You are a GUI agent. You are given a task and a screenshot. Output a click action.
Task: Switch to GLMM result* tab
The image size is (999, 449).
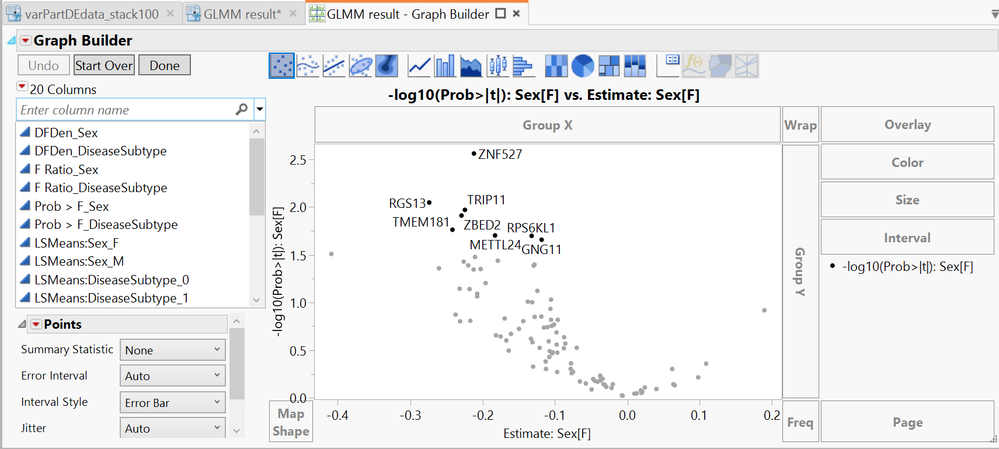point(241,13)
